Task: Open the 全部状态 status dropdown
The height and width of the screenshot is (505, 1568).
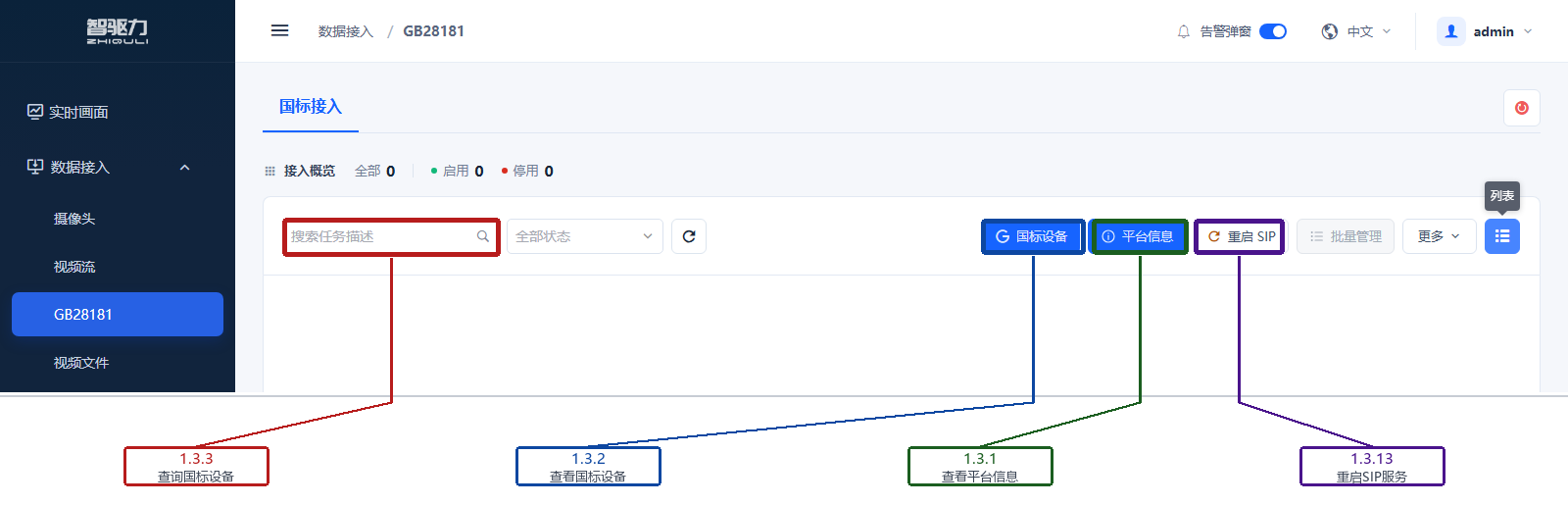Action: pyautogui.click(x=585, y=236)
